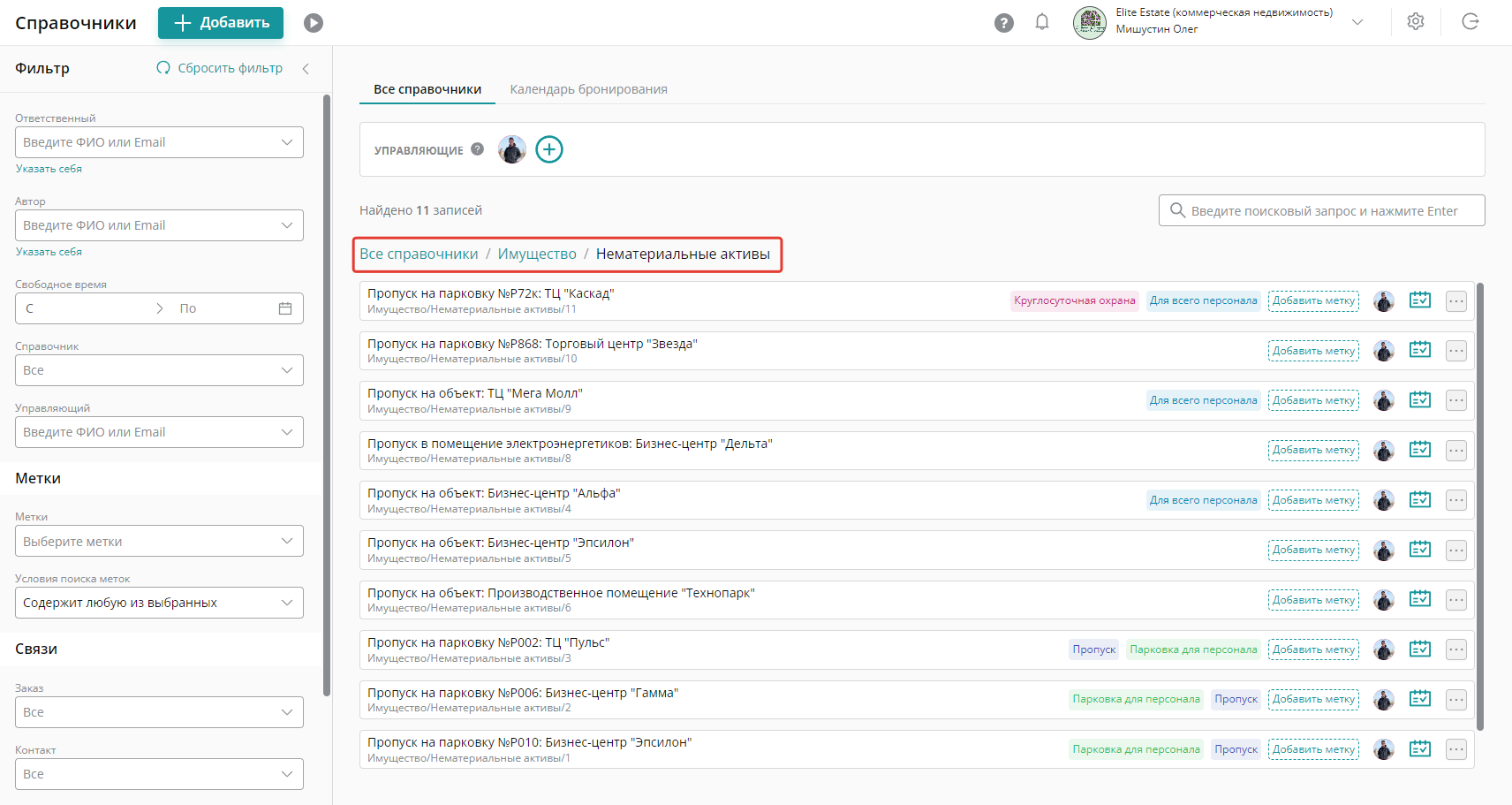Click Сбросить фильтр link

(x=220, y=68)
